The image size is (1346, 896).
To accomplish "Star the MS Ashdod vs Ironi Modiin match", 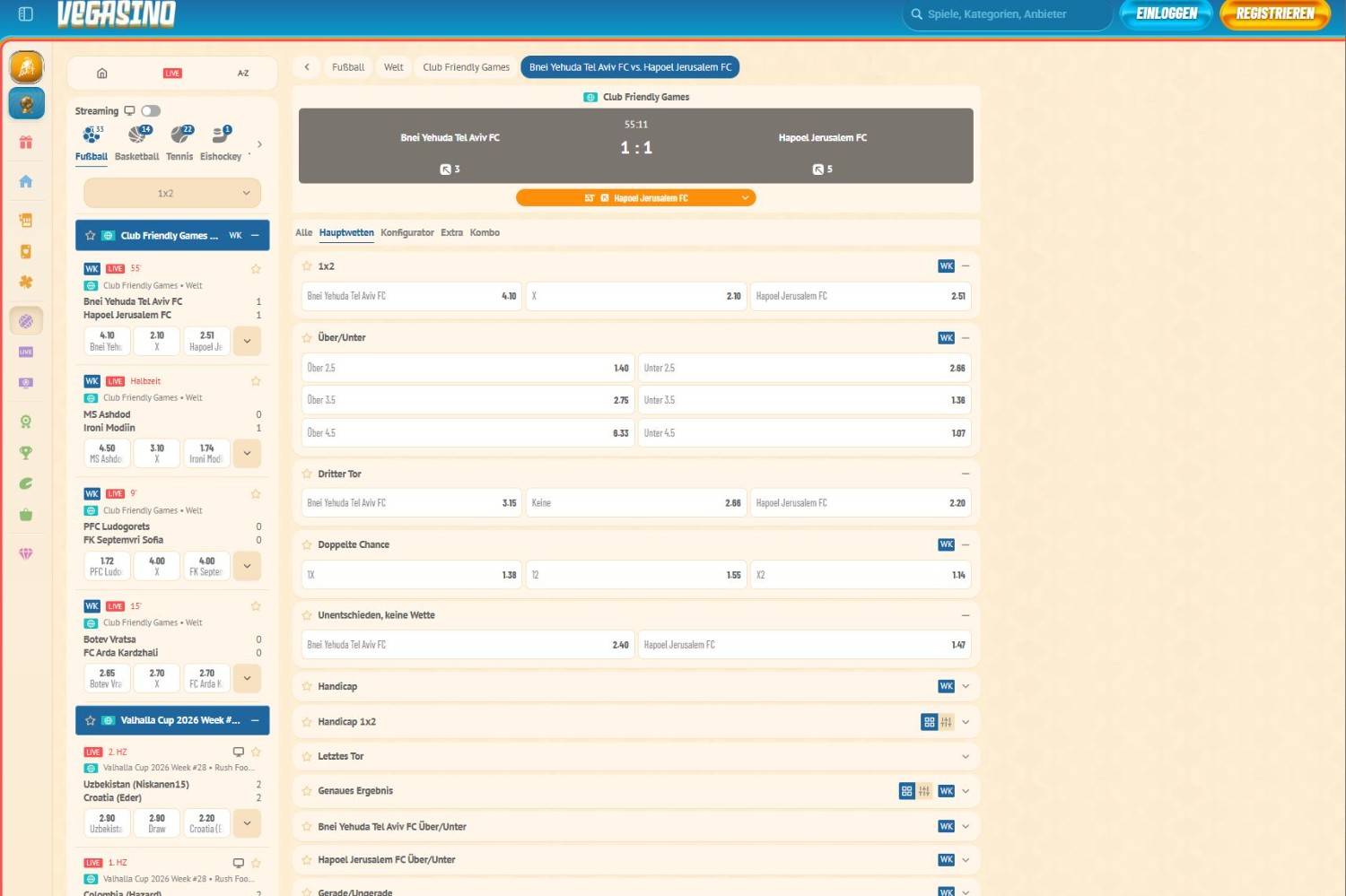I will pyautogui.click(x=256, y=381).
